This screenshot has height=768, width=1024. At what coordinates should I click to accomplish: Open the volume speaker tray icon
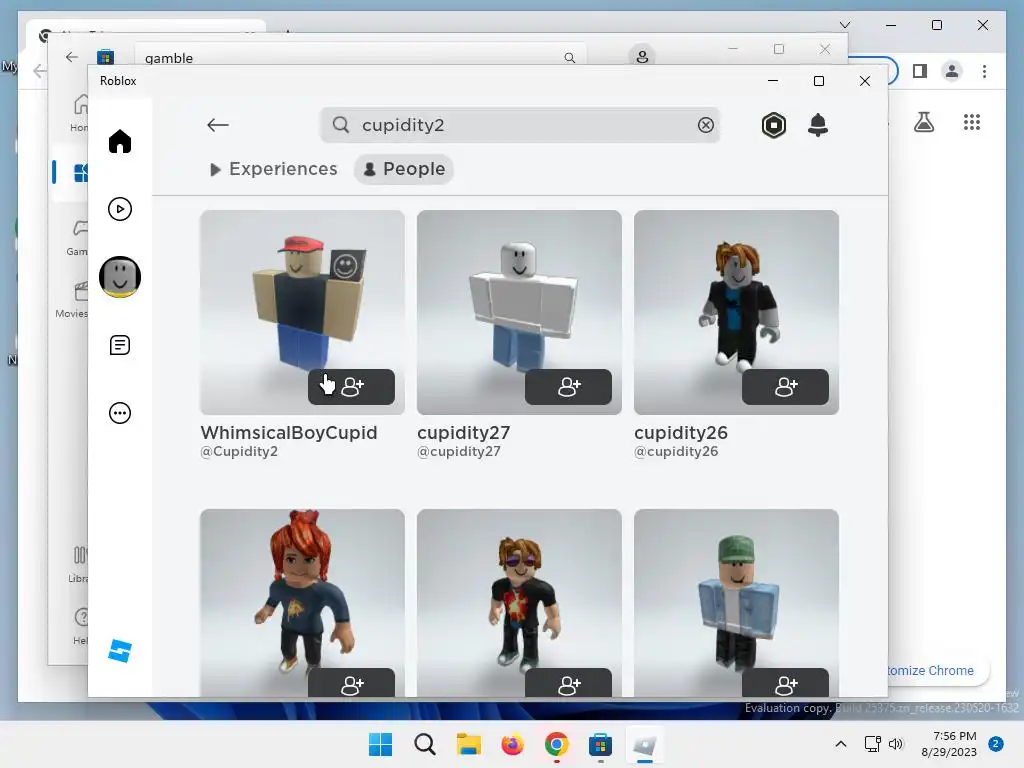pos(896,744)
